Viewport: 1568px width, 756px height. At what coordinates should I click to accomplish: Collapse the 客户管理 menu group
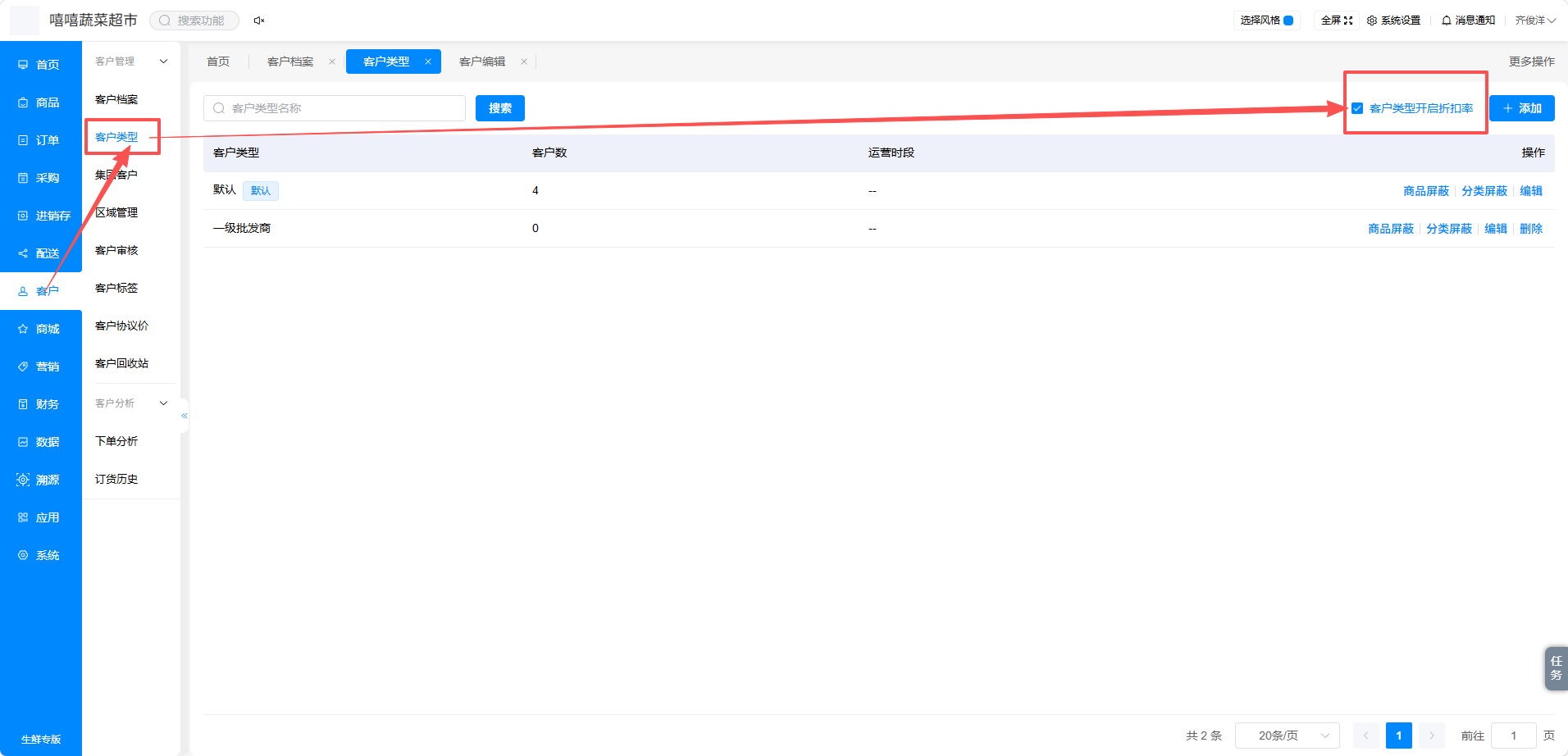[163, 61]
